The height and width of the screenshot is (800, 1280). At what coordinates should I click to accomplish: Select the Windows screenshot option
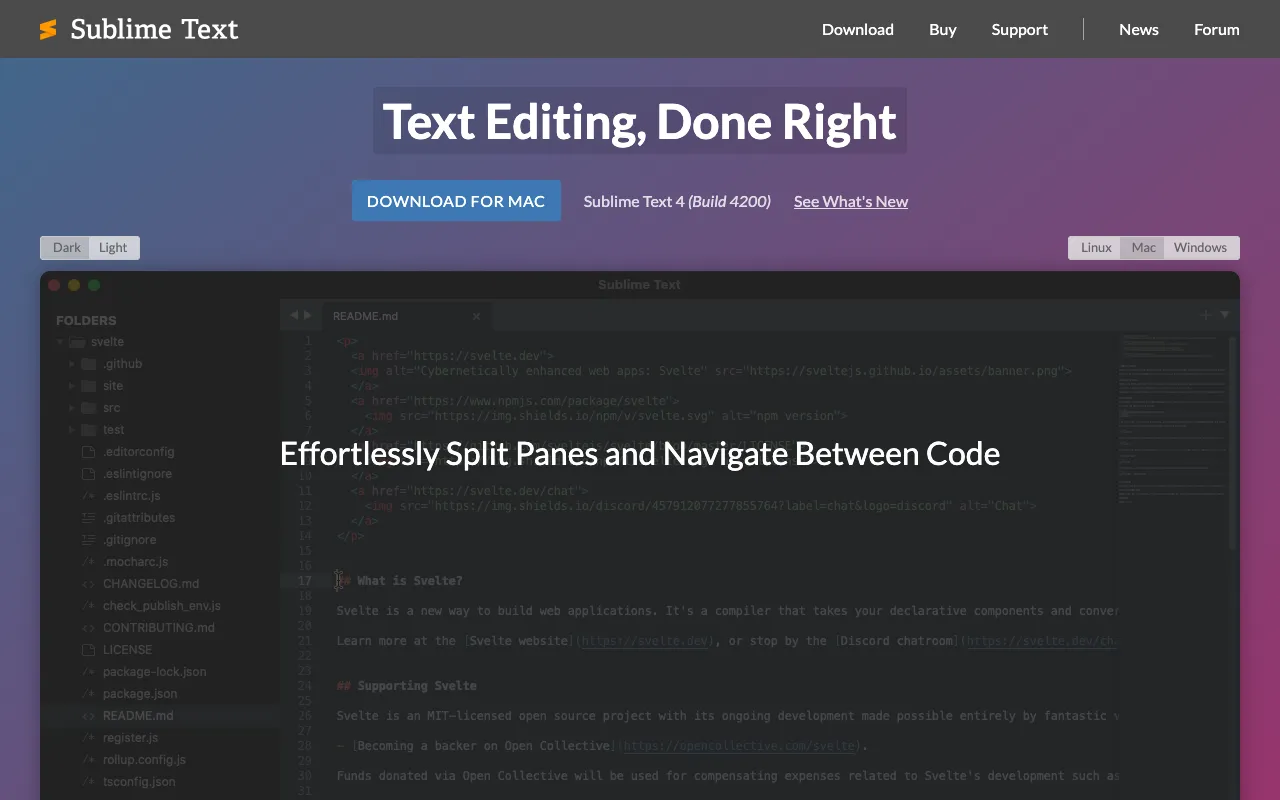[x=1200, y=247]
